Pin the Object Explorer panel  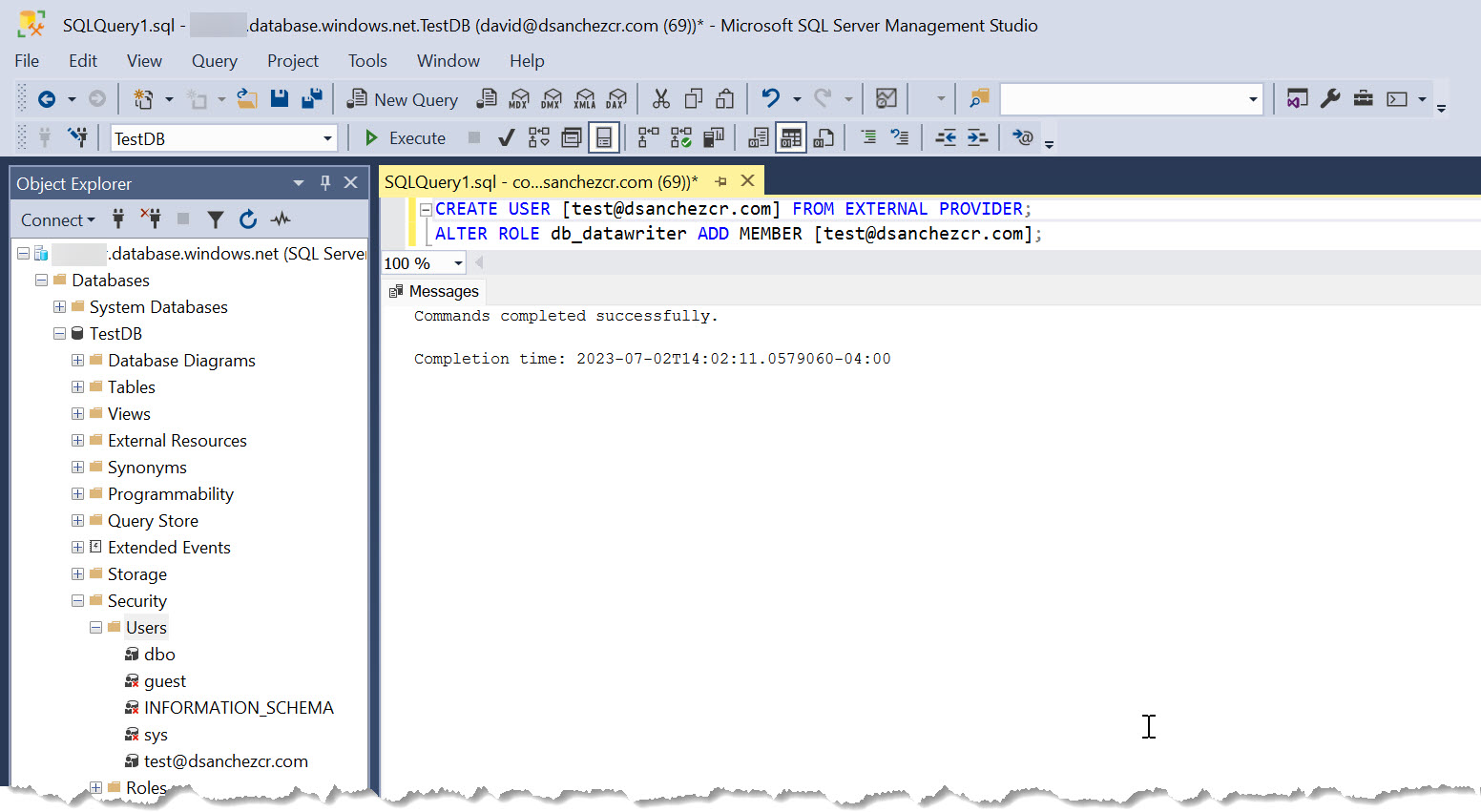click(325, 183)
